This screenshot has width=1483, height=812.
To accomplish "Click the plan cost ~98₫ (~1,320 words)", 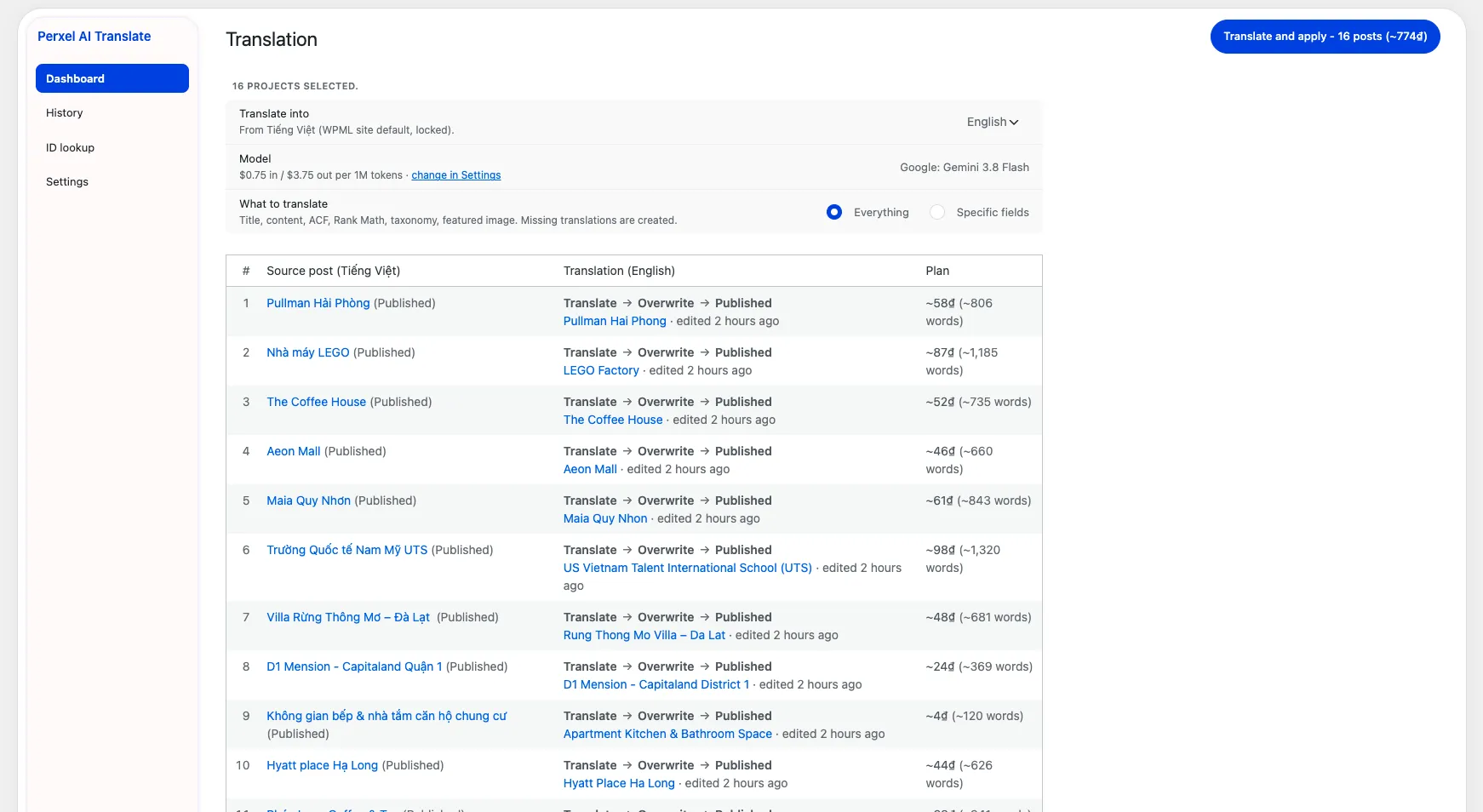I will click(x=963, y=558).
